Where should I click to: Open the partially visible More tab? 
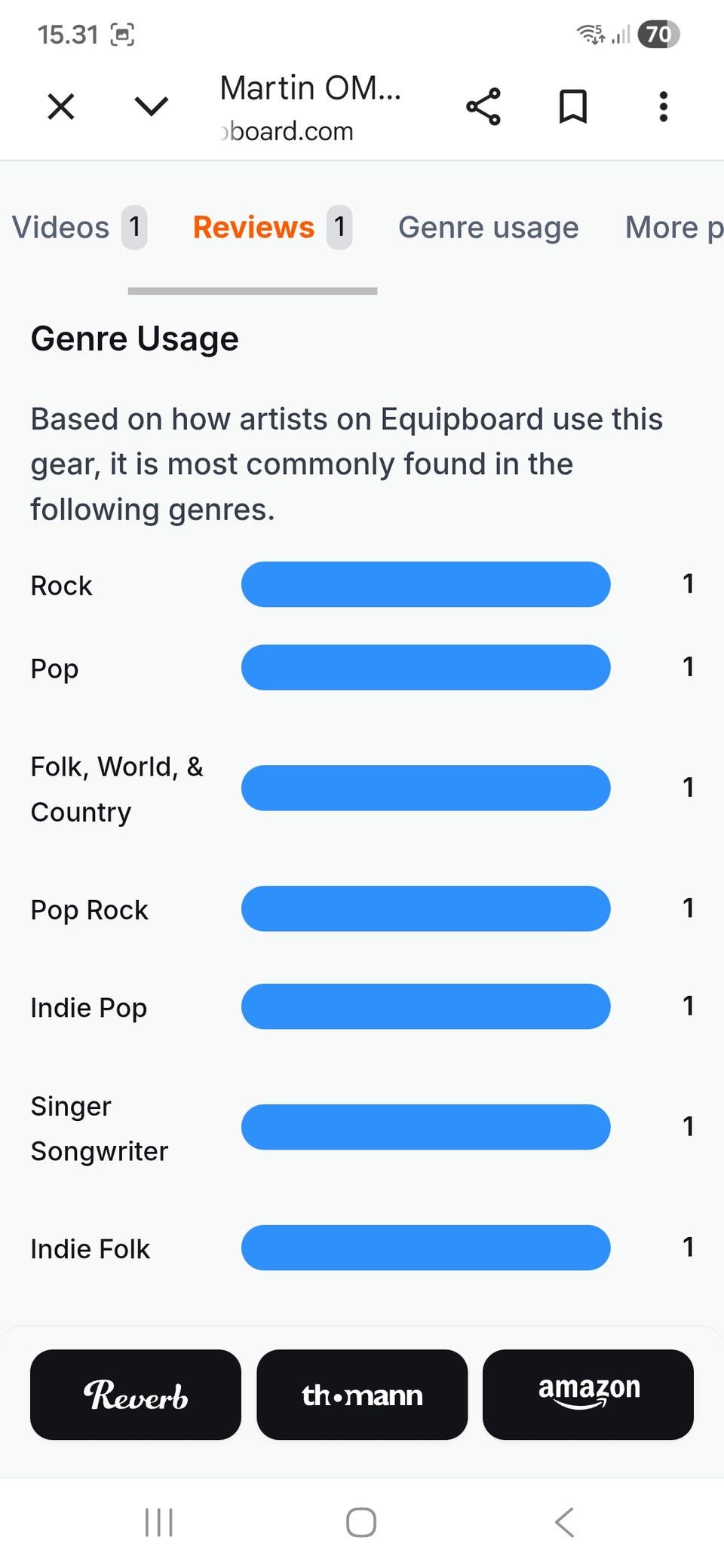673,227
